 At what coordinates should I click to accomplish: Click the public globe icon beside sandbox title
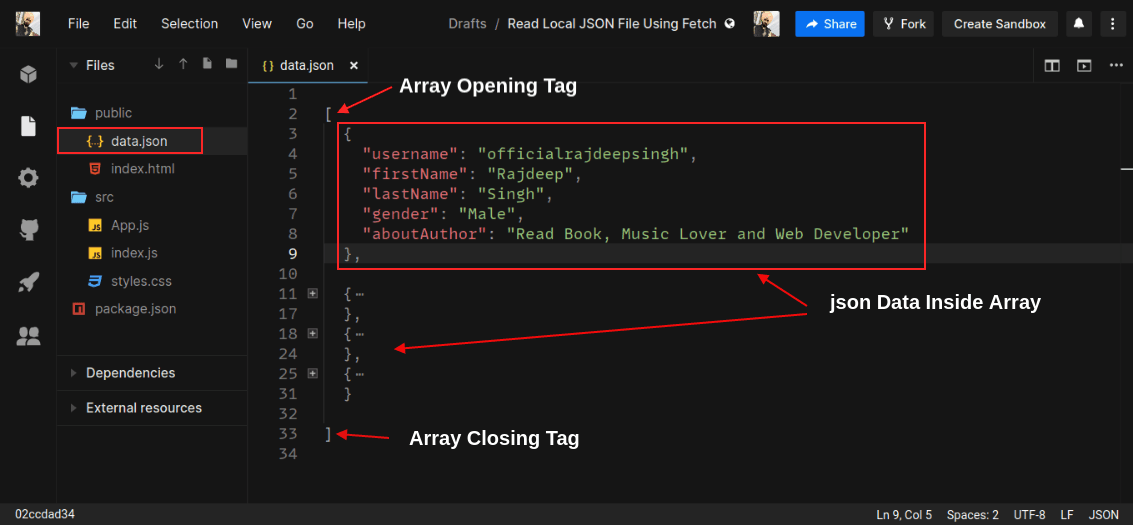click(730, 24)
